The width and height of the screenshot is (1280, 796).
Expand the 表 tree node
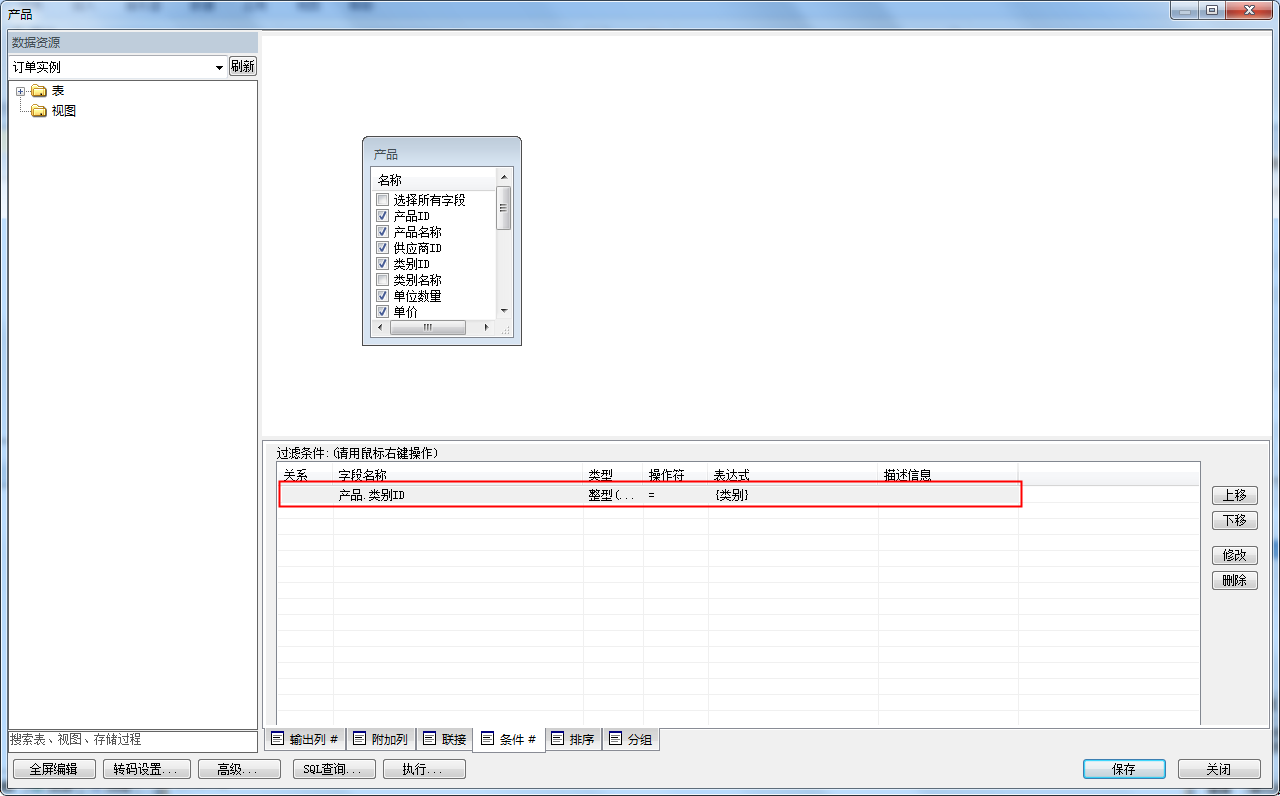(x=20, y=91)
